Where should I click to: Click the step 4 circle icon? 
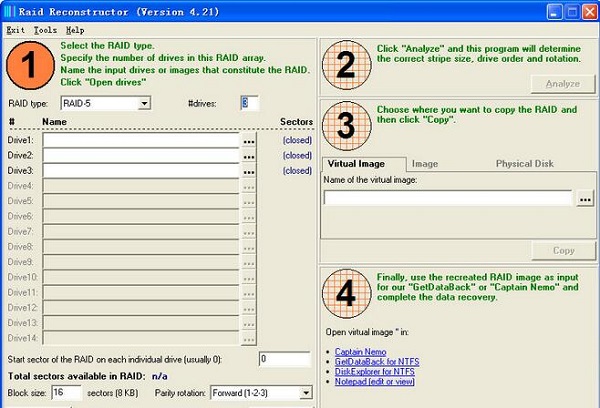pyautogui.click(x=347, y=294)
